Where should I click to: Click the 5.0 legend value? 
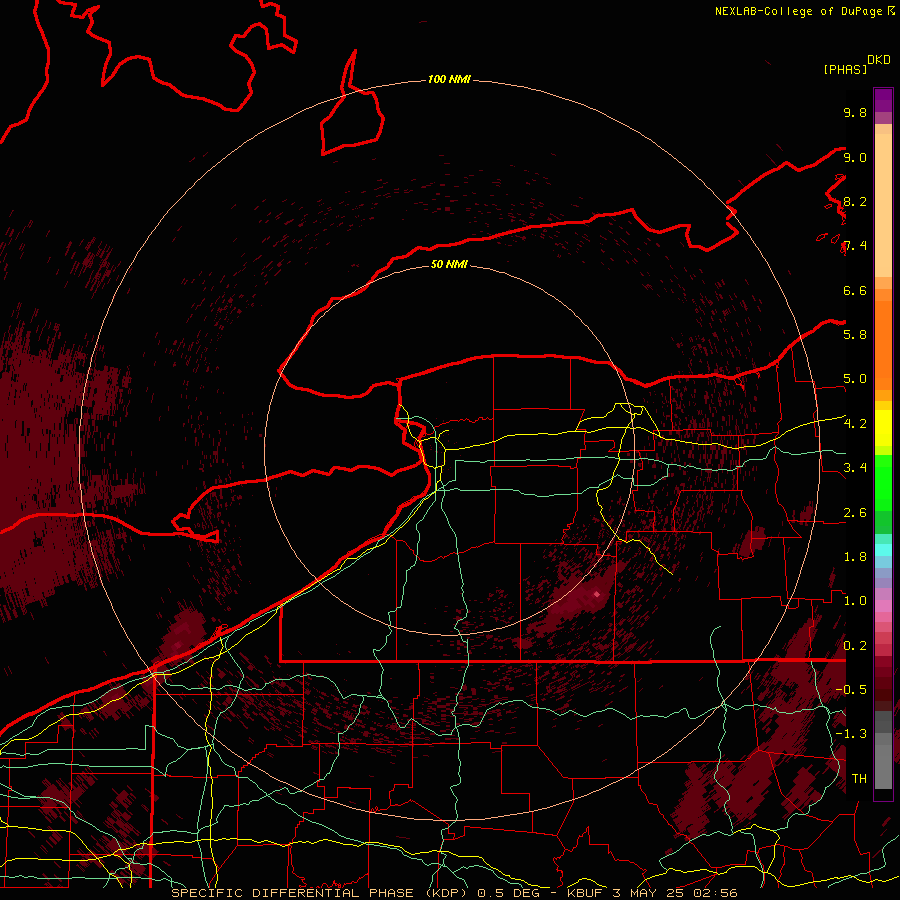point(855,379)
